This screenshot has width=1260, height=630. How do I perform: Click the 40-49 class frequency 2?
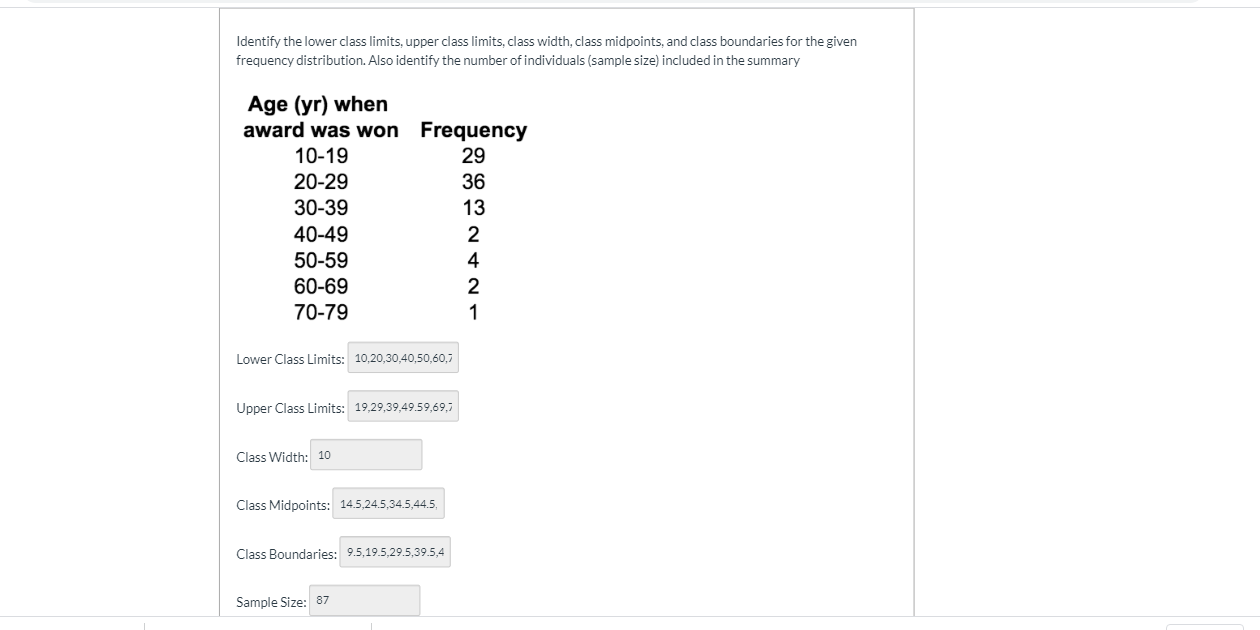click(472, 233)
